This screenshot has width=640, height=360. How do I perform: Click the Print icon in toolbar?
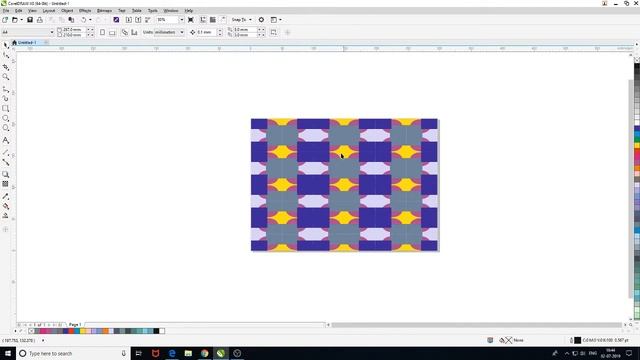[x=40, y=20]
